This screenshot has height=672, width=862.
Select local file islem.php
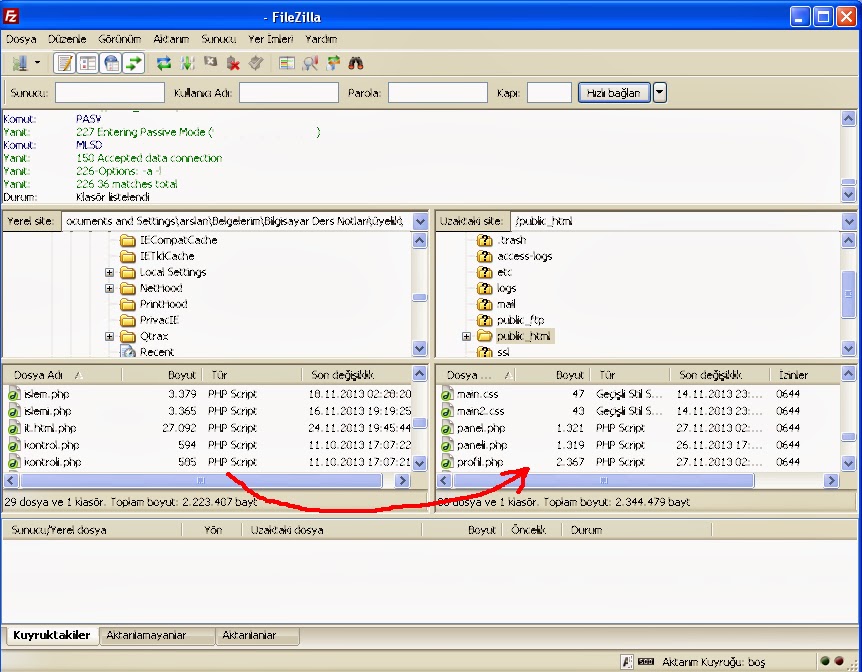pyautogui.click(x=46, y=394)
